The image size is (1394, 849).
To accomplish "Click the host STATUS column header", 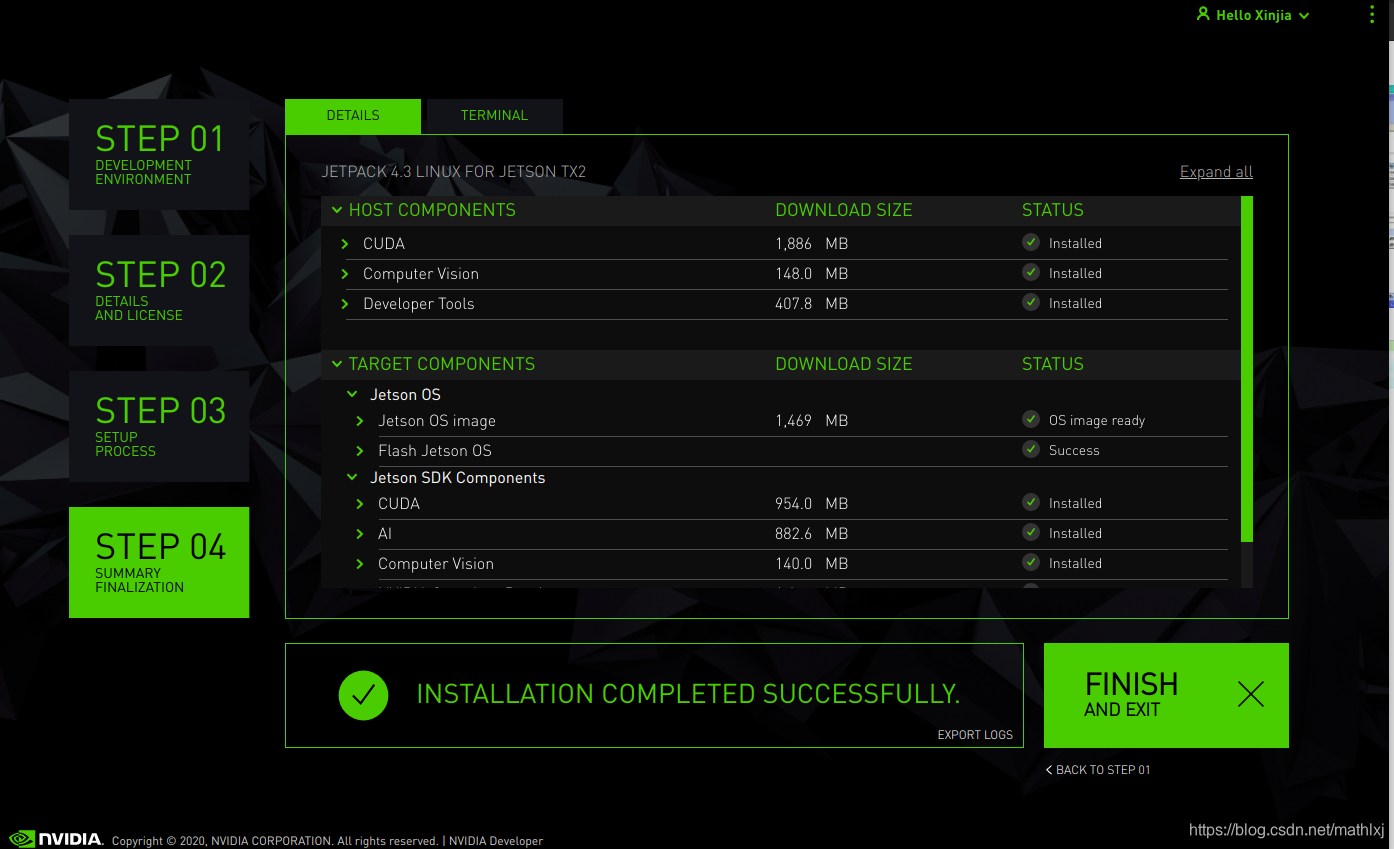I will tap(1053, 210).
